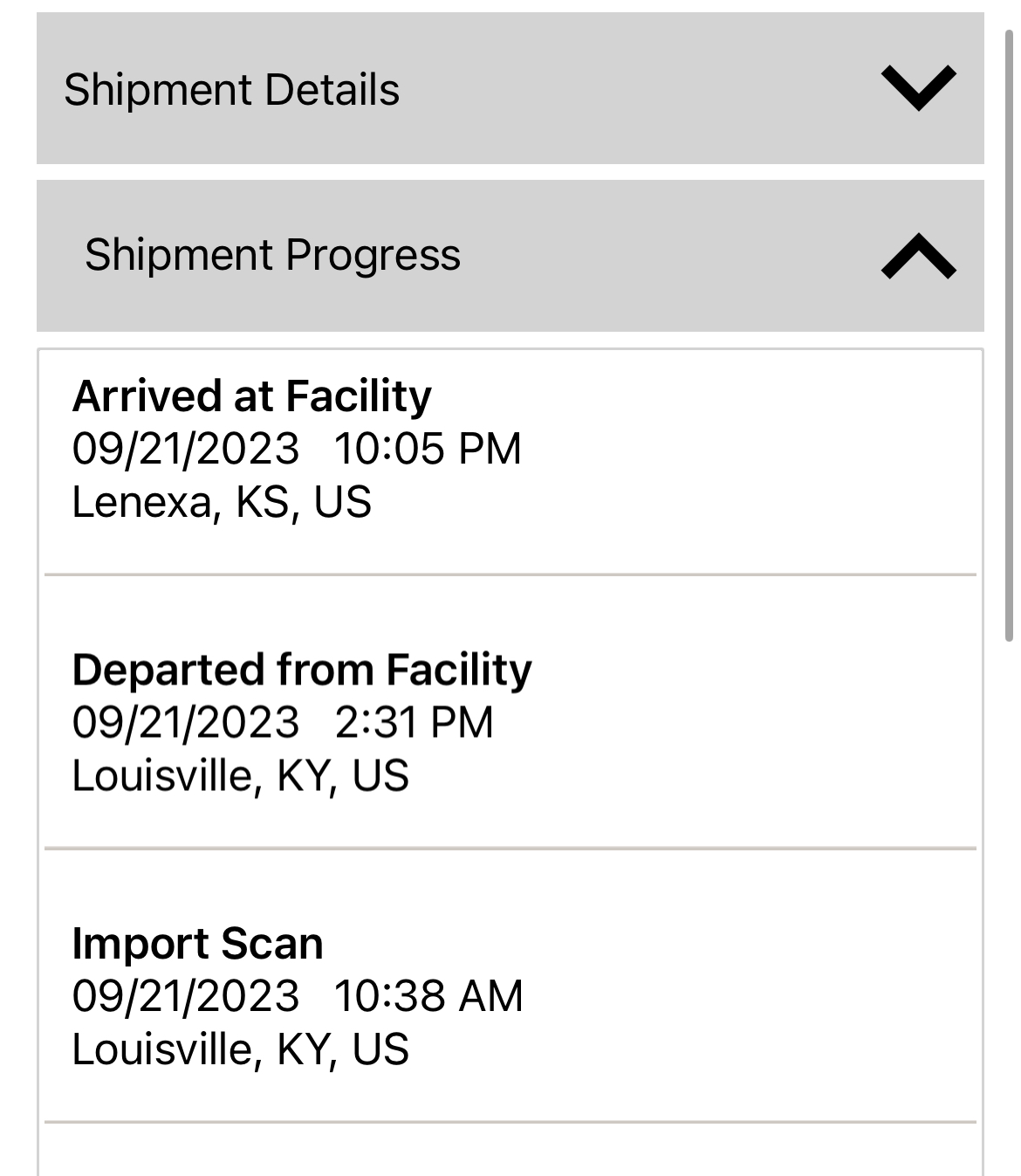Click the date in the Arrived at Facility entry

(x=185, y=449)
